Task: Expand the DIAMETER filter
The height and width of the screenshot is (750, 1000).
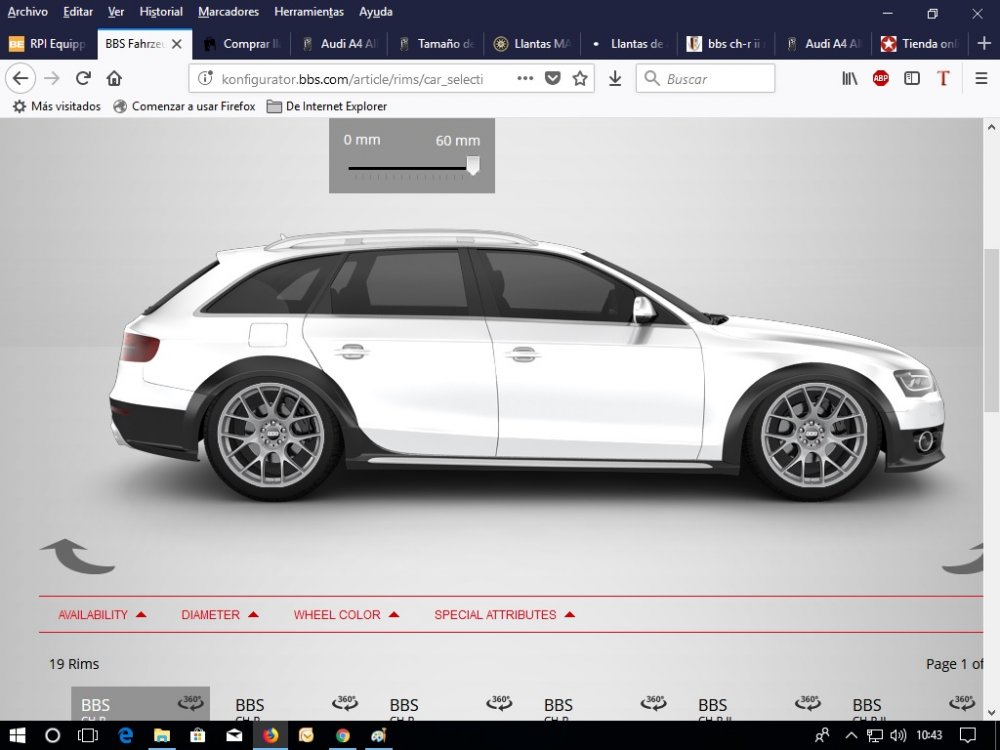Action: point(219,615)
